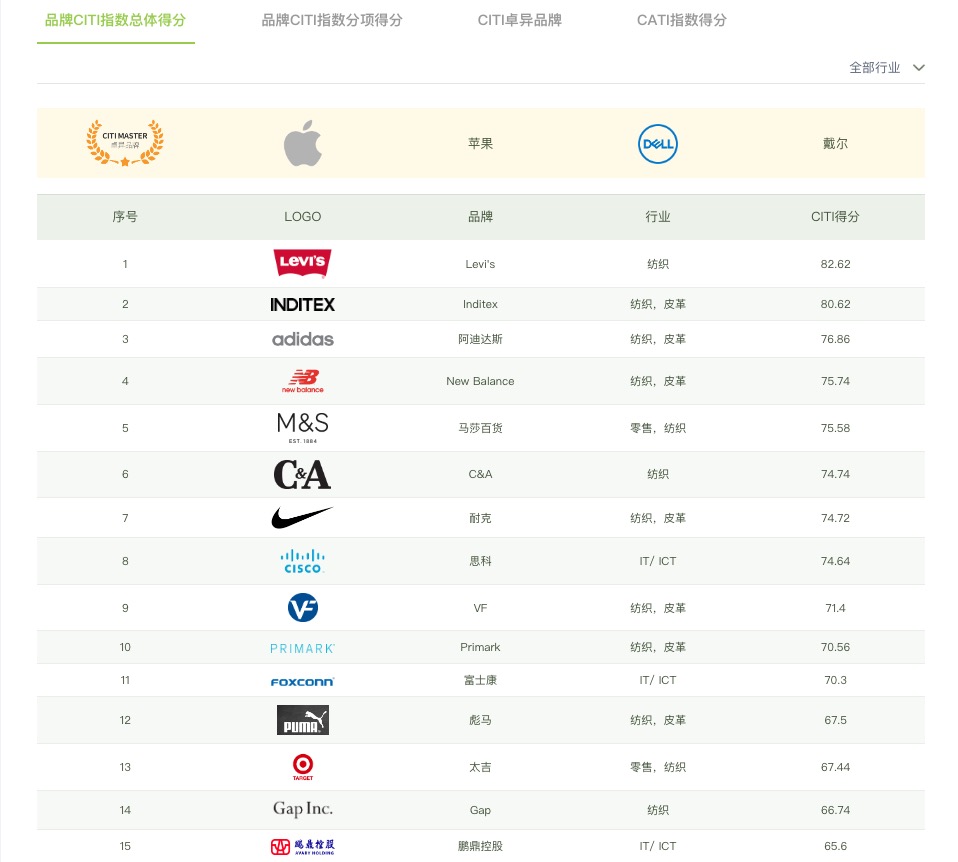The height and width of the screenshot is (862, 958).
Task: Click the score 82.62
Action: pos(835,265)
